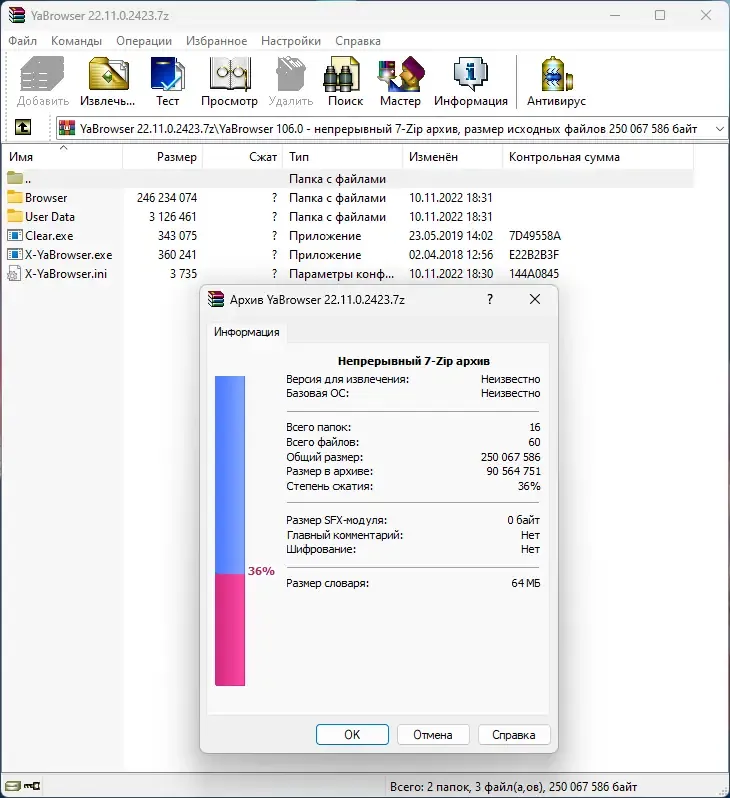Select the X-YaBrowser.exe file icon

click(15, 254)
